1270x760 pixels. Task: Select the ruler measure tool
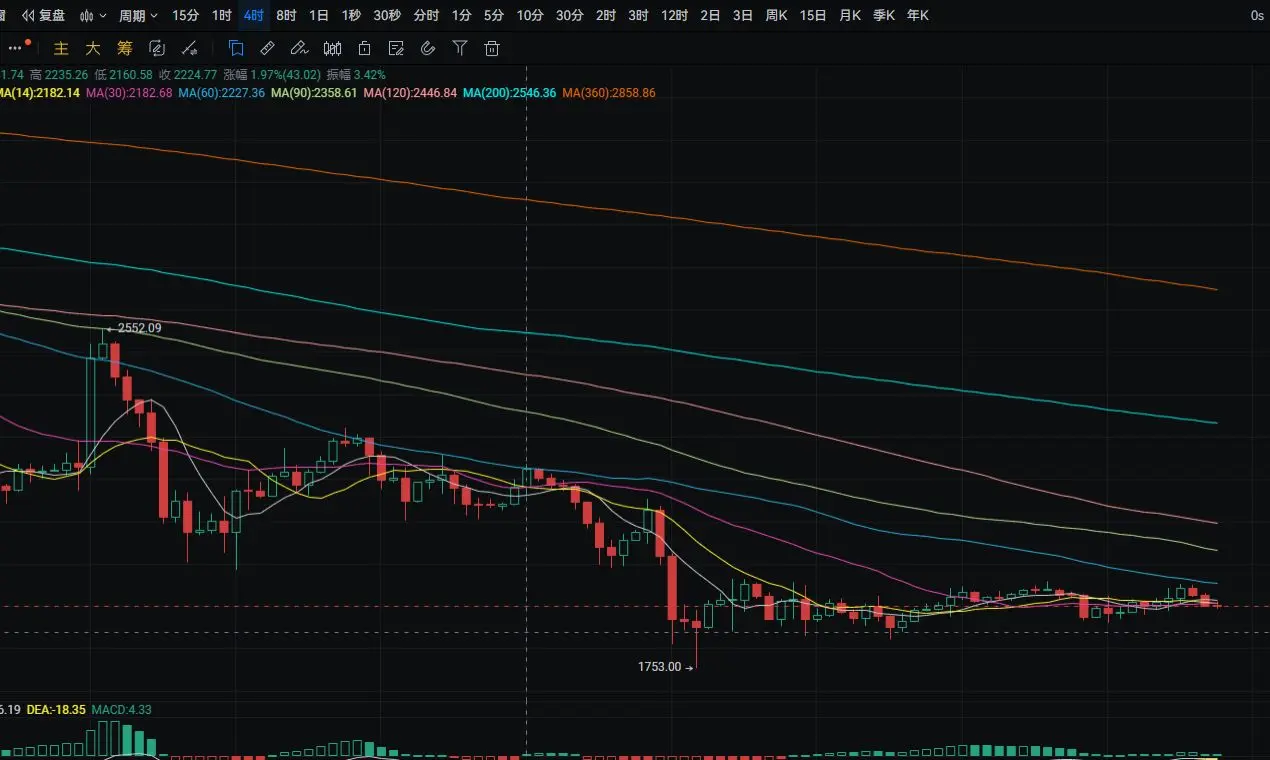(x=267, y=48)
